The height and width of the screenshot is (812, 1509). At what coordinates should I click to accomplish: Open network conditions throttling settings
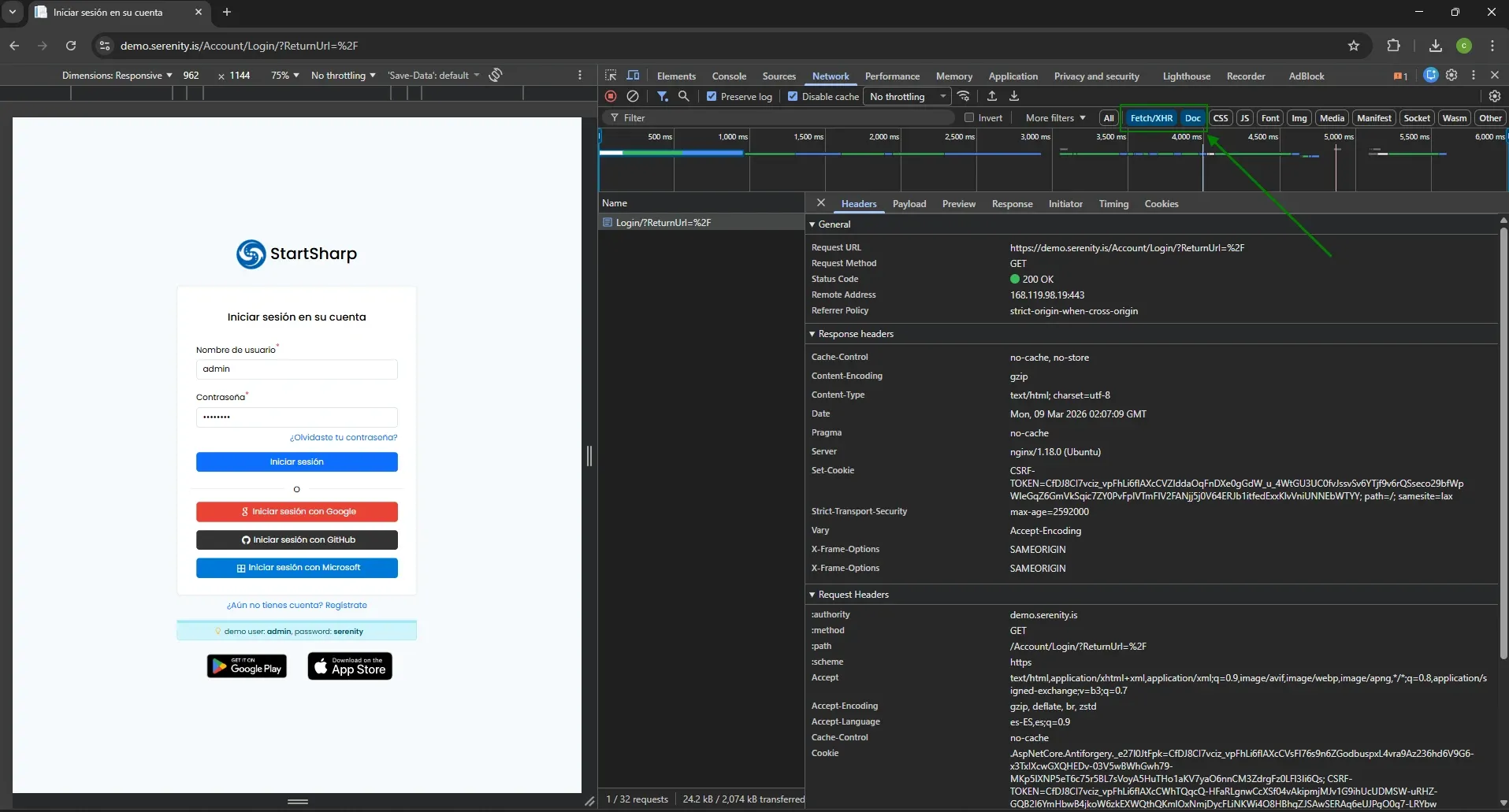(x=964, y=96)
